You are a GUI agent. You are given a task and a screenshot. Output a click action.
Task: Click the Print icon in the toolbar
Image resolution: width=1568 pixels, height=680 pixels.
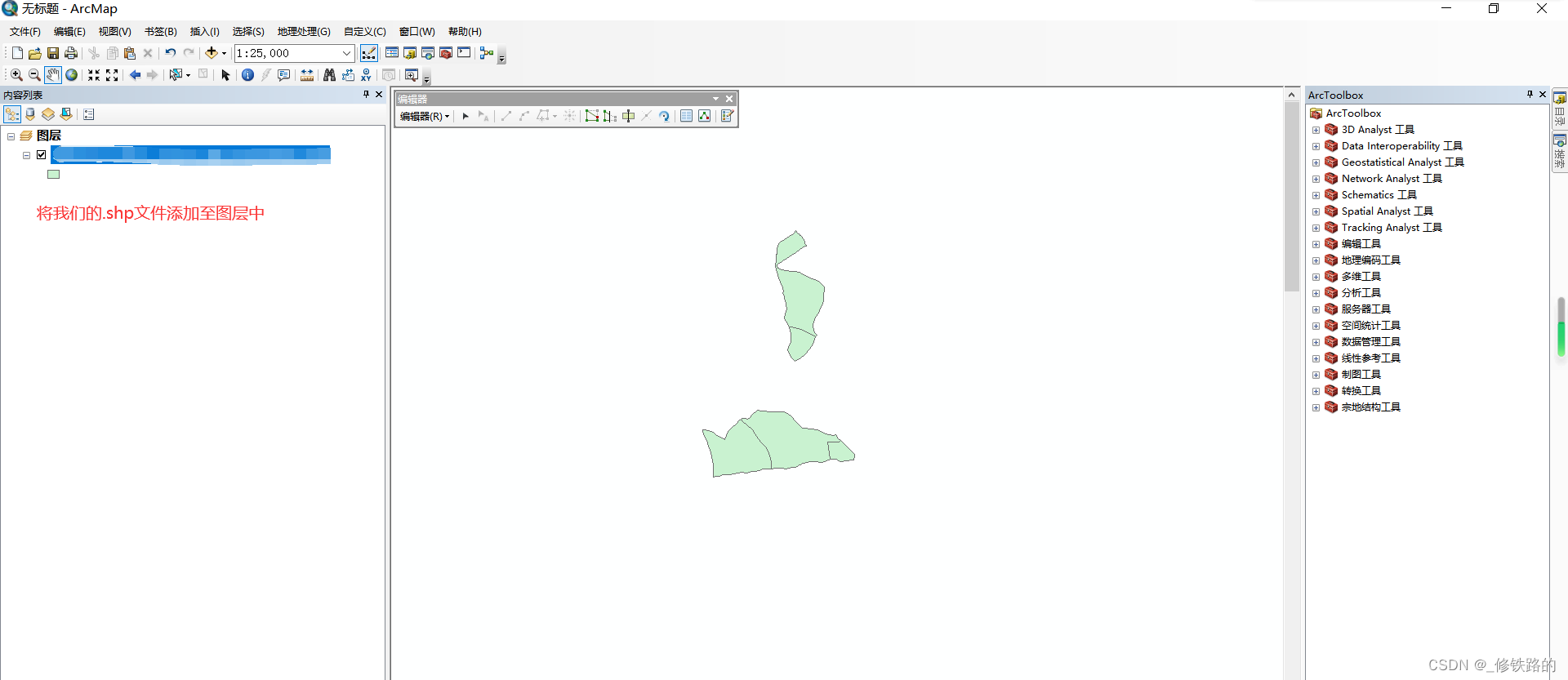(x=71, y=53)
